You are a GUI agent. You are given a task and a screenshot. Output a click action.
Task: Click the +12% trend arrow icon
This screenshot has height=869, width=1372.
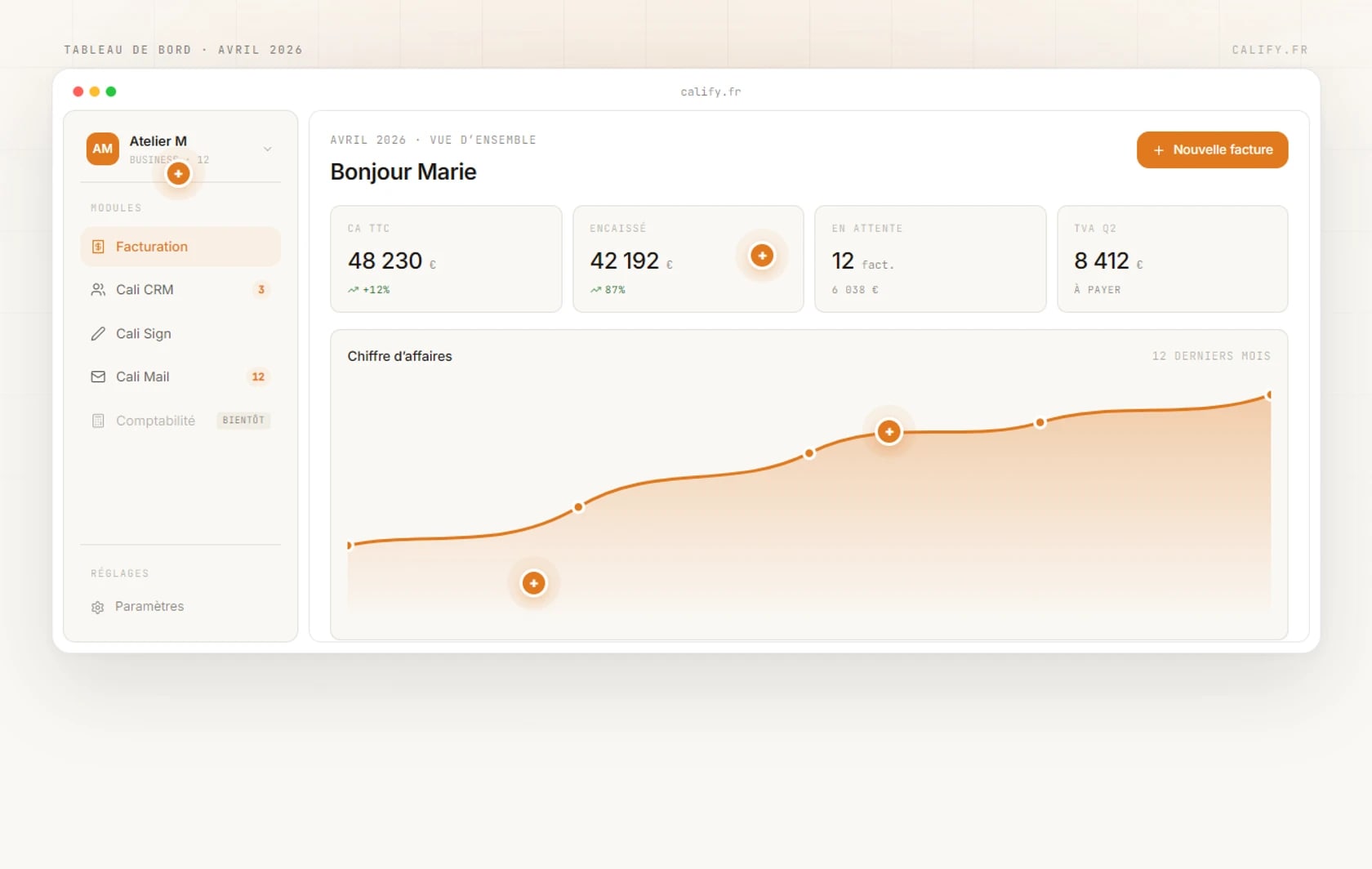pyautogui.click(x=353, y=290)
